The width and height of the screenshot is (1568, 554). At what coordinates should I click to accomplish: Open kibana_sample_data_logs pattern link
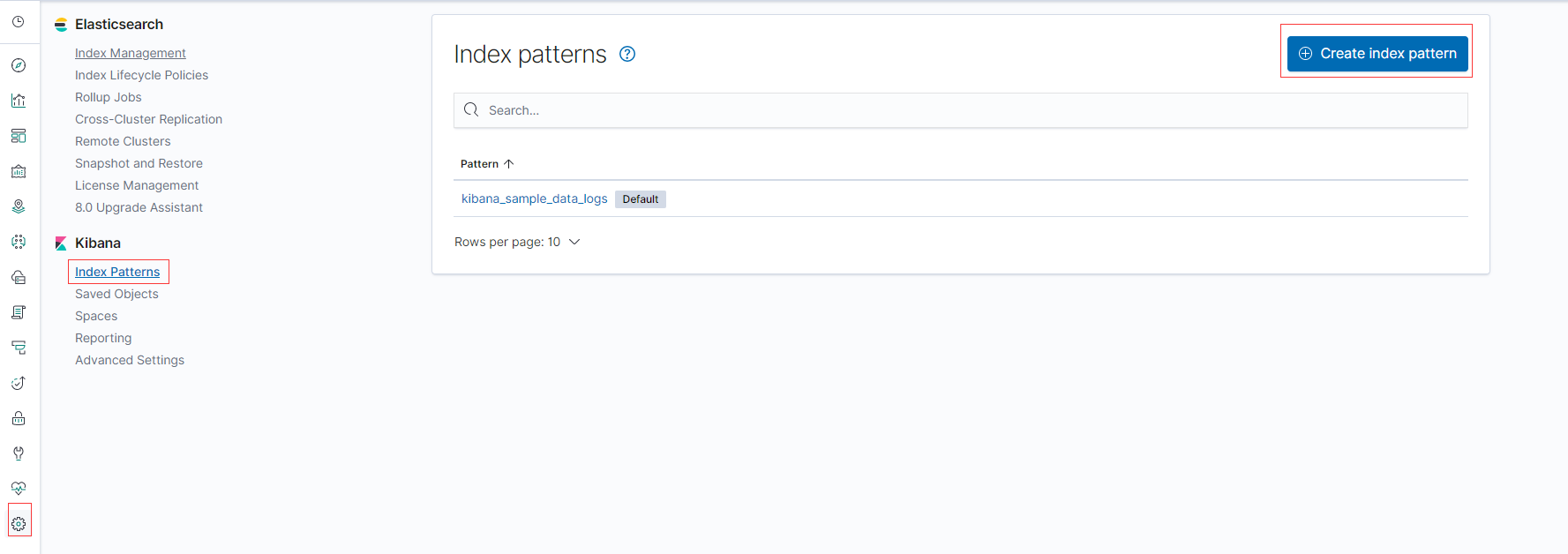(x=535, y=198)
